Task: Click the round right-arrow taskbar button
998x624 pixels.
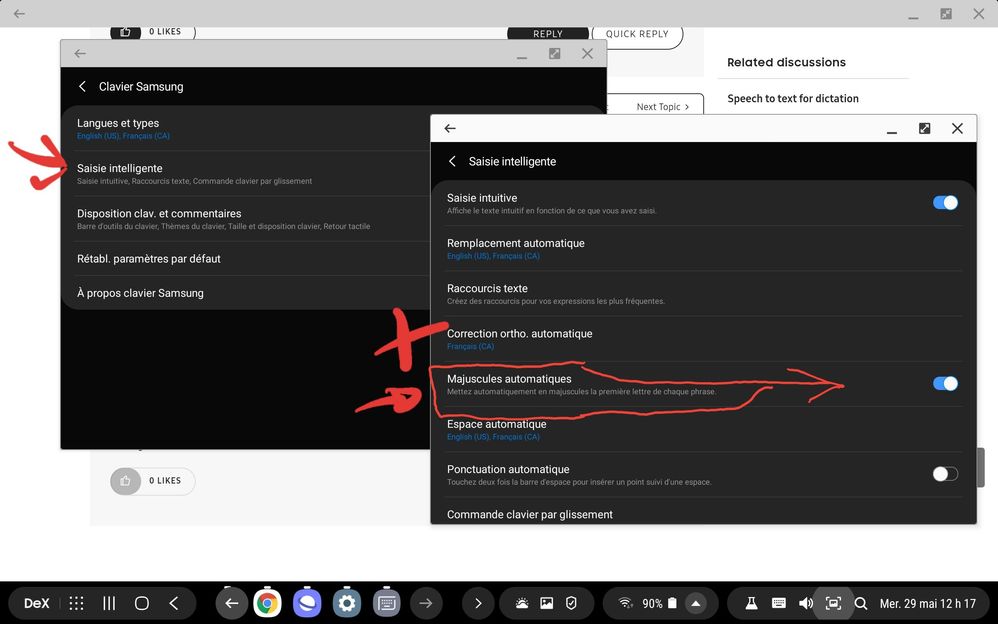Action: [x=426, y=603]
